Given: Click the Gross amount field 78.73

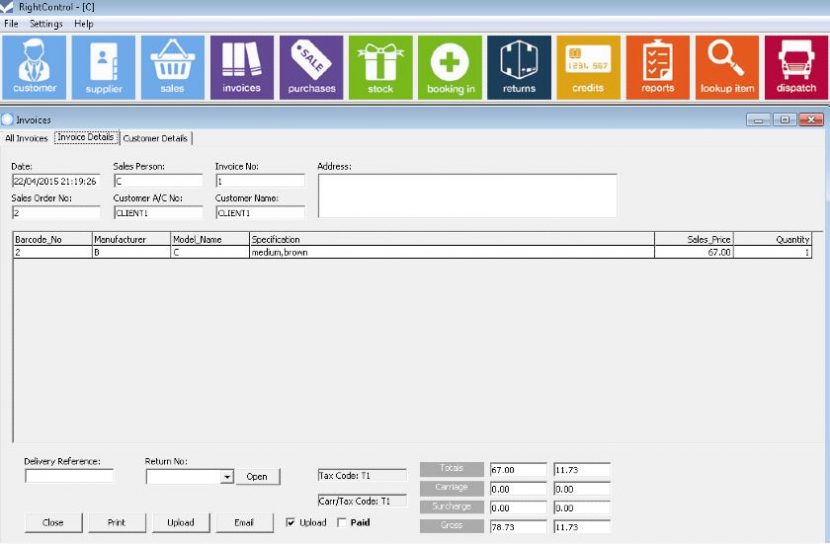Looking at the screenshot, I should pos(518,527).
